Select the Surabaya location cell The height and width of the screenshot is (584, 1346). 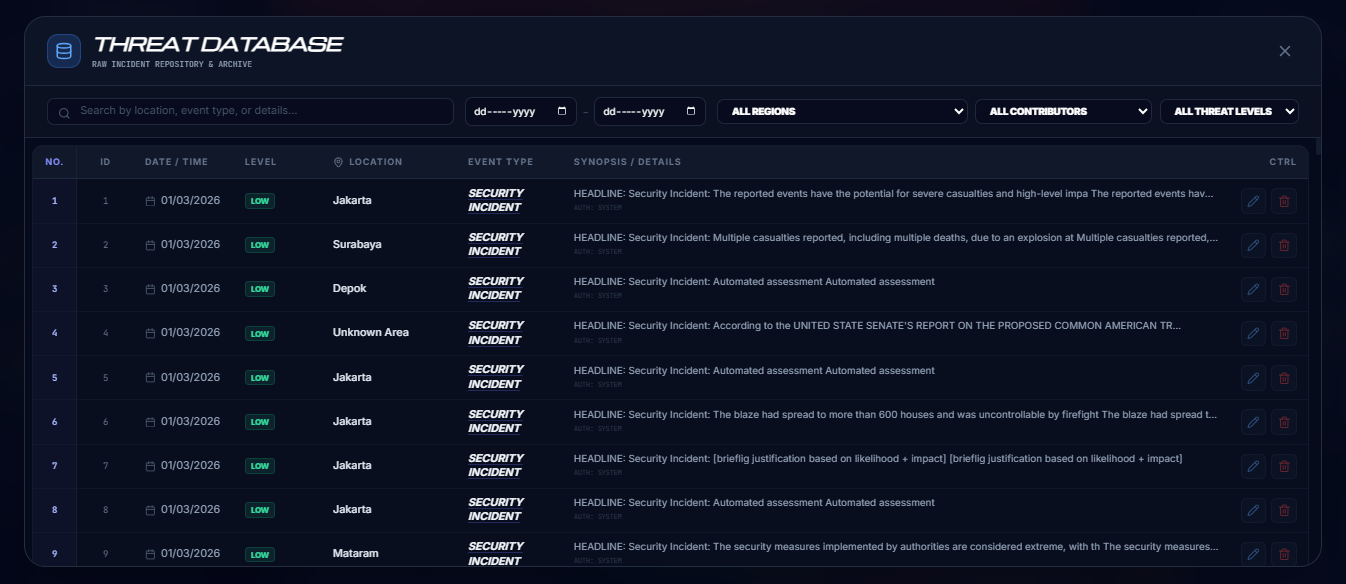(357, 244)
